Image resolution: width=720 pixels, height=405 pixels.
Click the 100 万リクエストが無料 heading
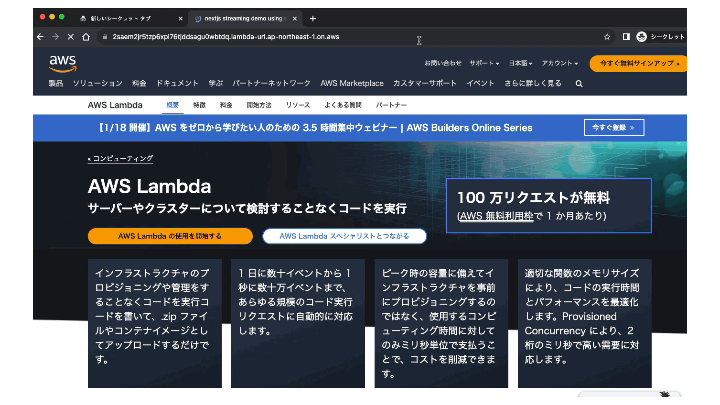coord(534,198)
